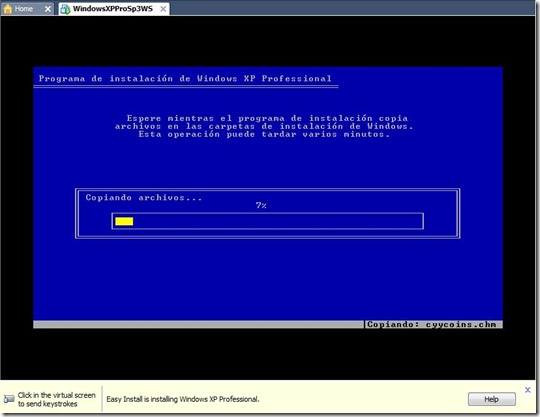Select the WindowsXPProSp3WS tab

pyautogui.click(x=114, y=9)
